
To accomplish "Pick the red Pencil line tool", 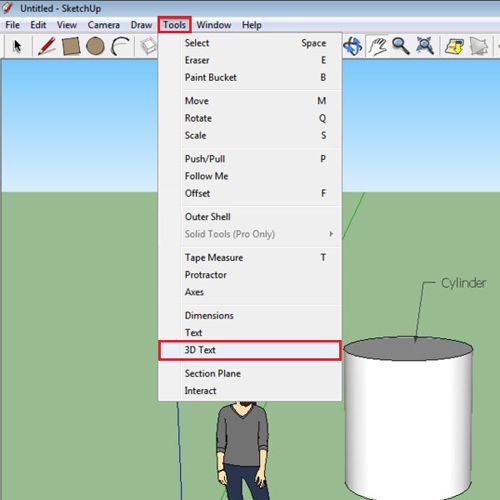I will pos(47,46).
